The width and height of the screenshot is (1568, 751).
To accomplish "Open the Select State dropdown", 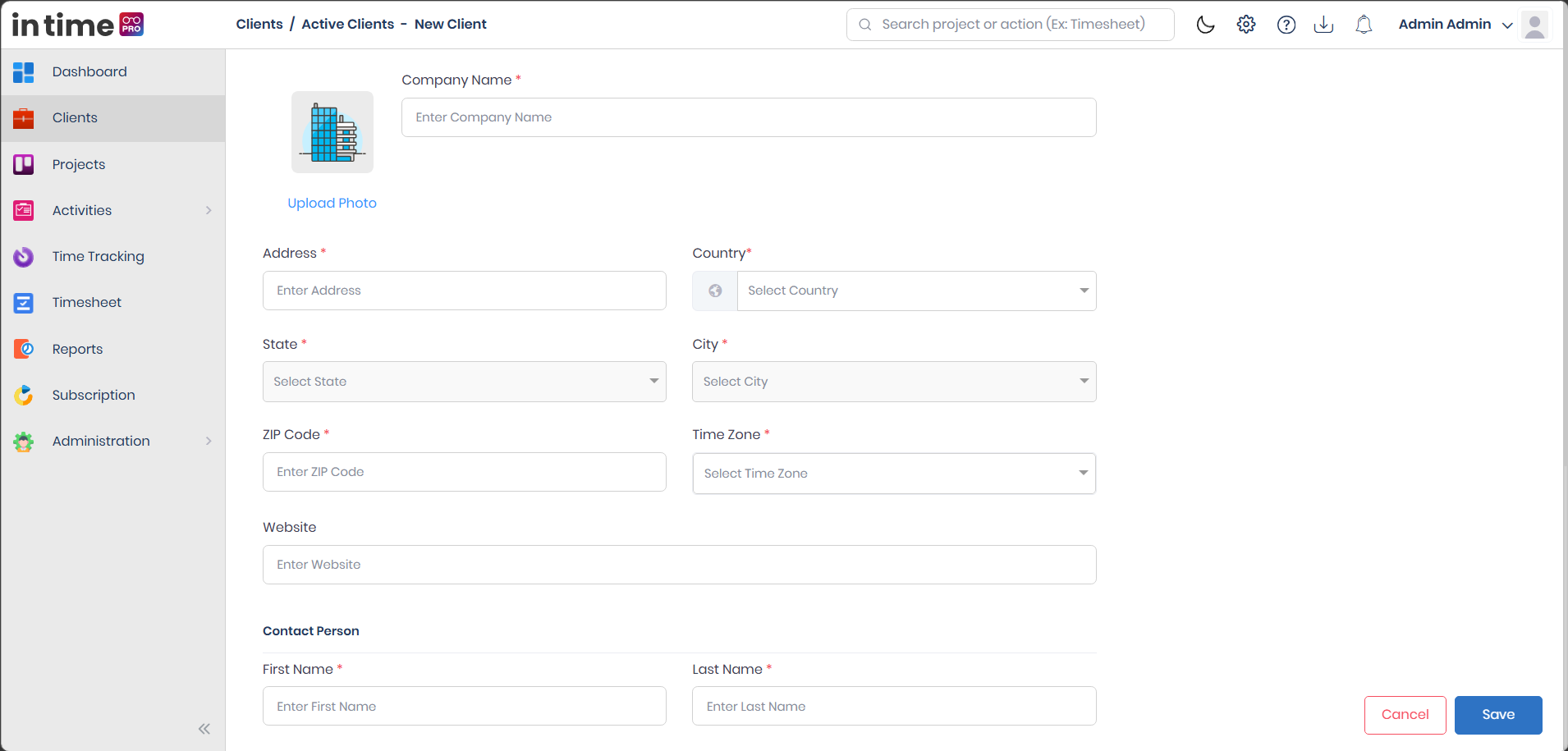I will 465,382.
